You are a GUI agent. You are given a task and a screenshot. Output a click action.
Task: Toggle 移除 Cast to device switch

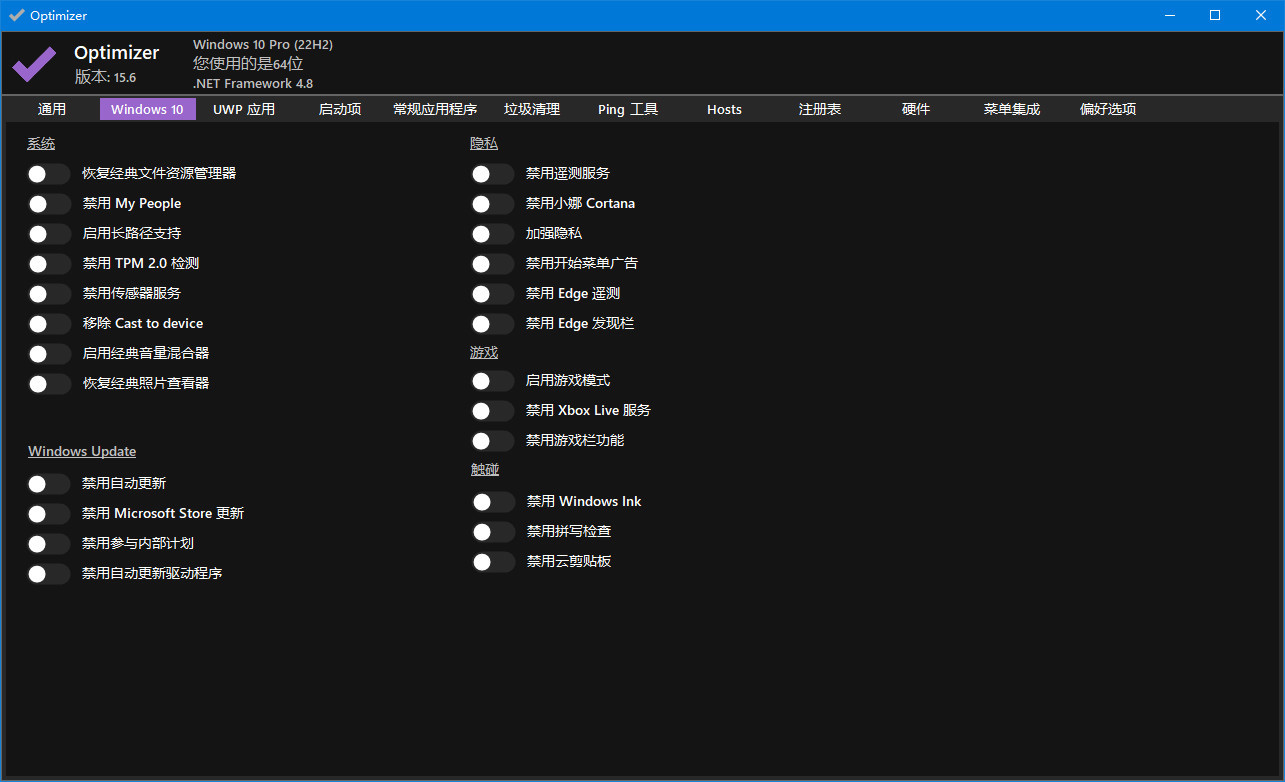tap(49, 324)
